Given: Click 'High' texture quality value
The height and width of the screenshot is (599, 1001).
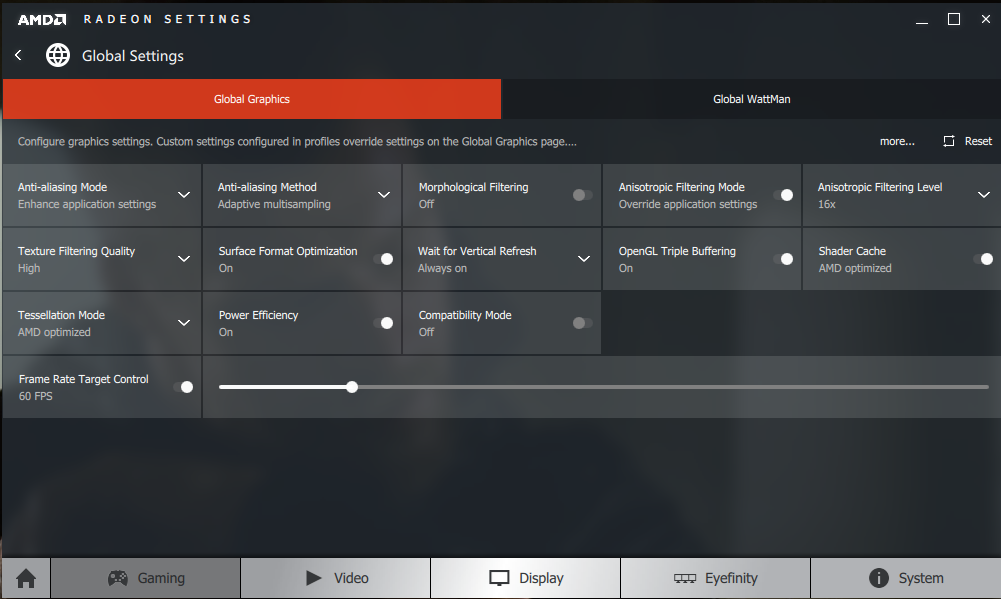Looking at the screenshot, I should pyautogui.click(x=29, y=268).
